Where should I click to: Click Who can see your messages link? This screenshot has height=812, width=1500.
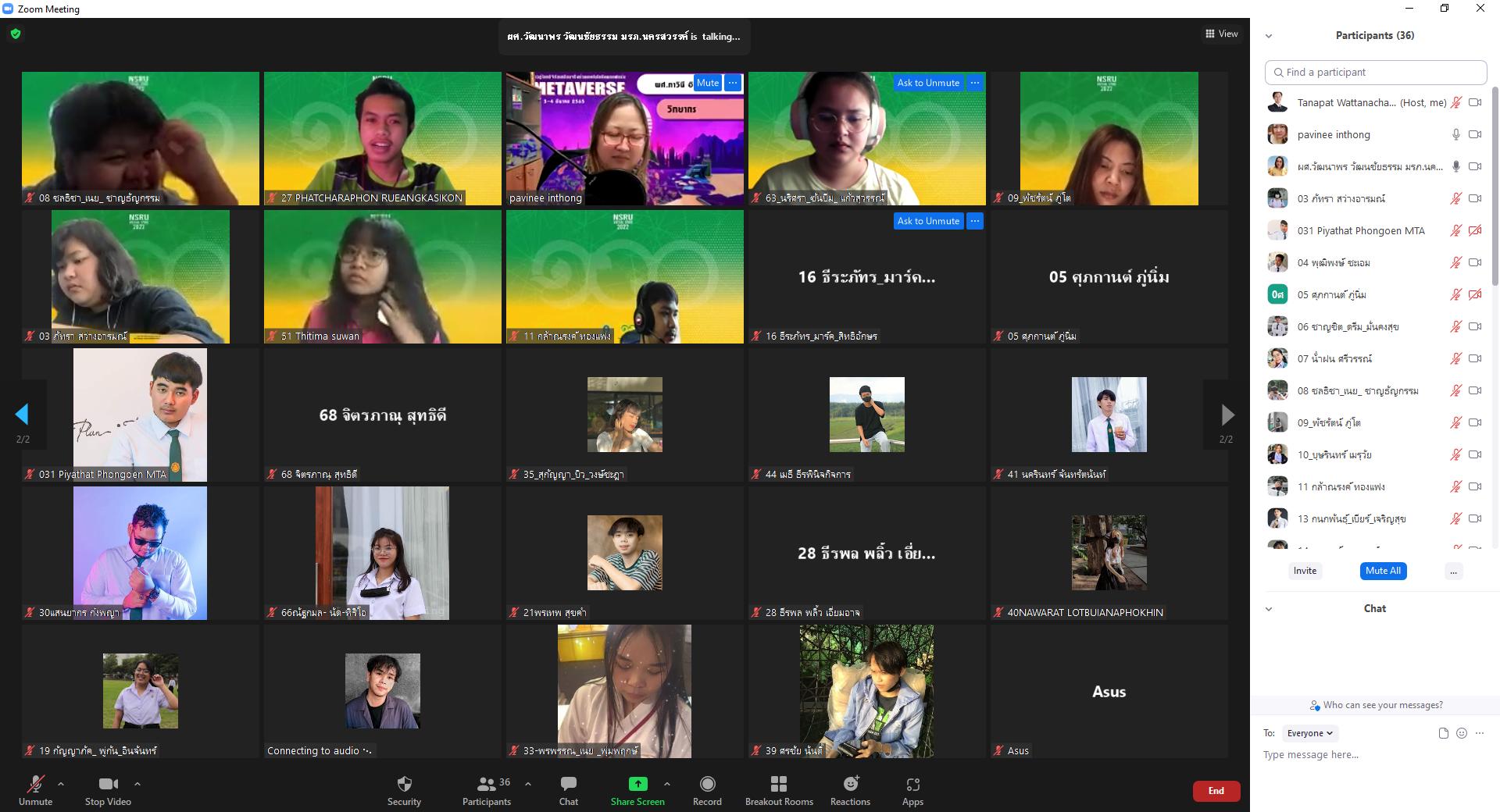[1376, 705]
